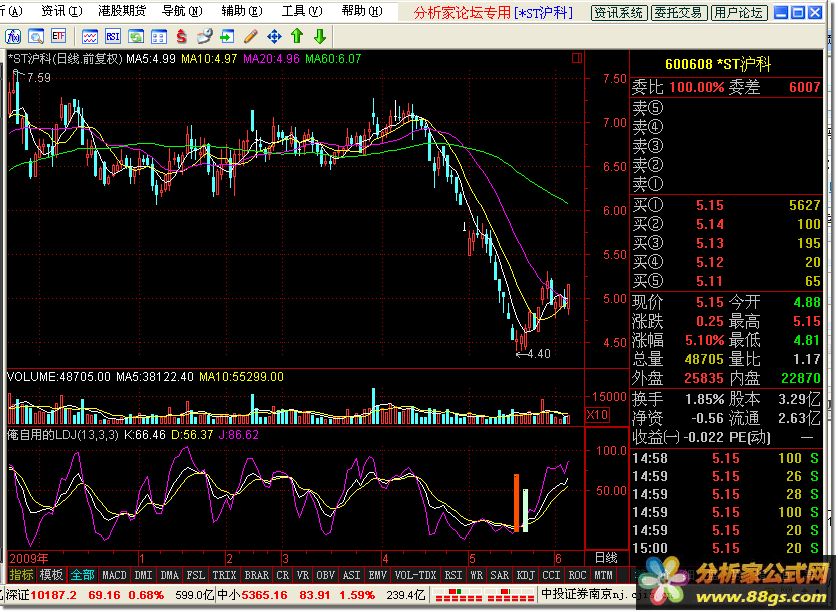
Task: Open the multi-window grid layout icon
Action: (159, 36)
